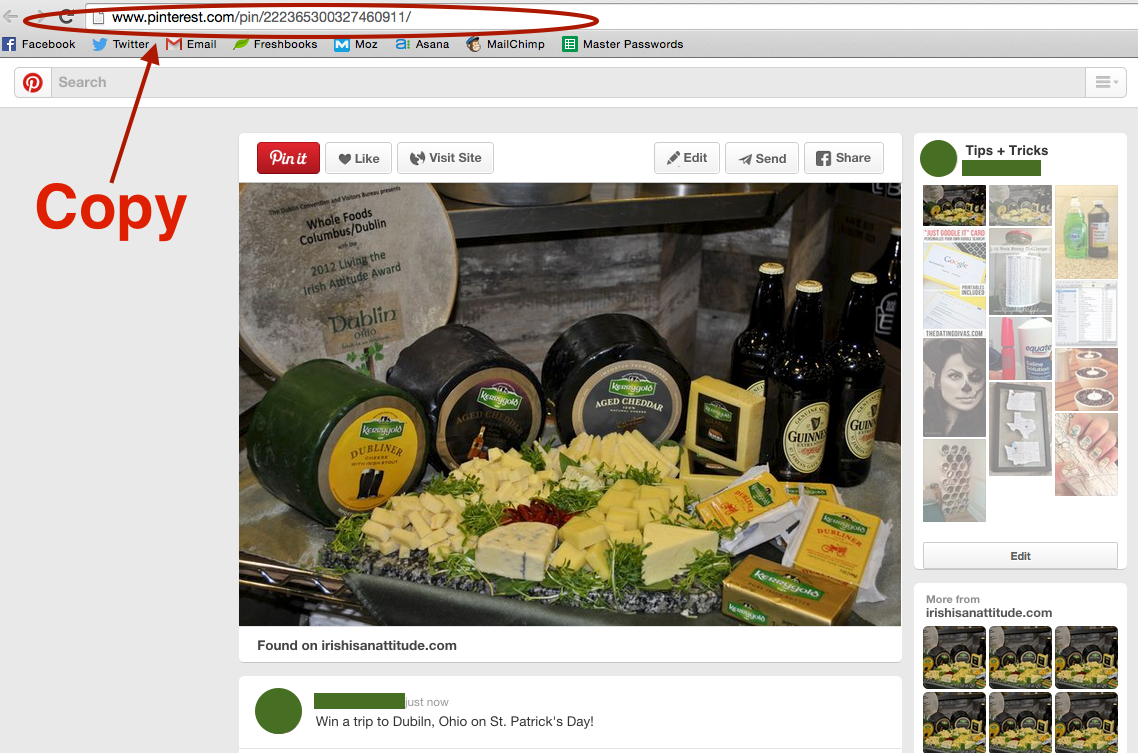Click the browser back arrow

pos(10,16)
